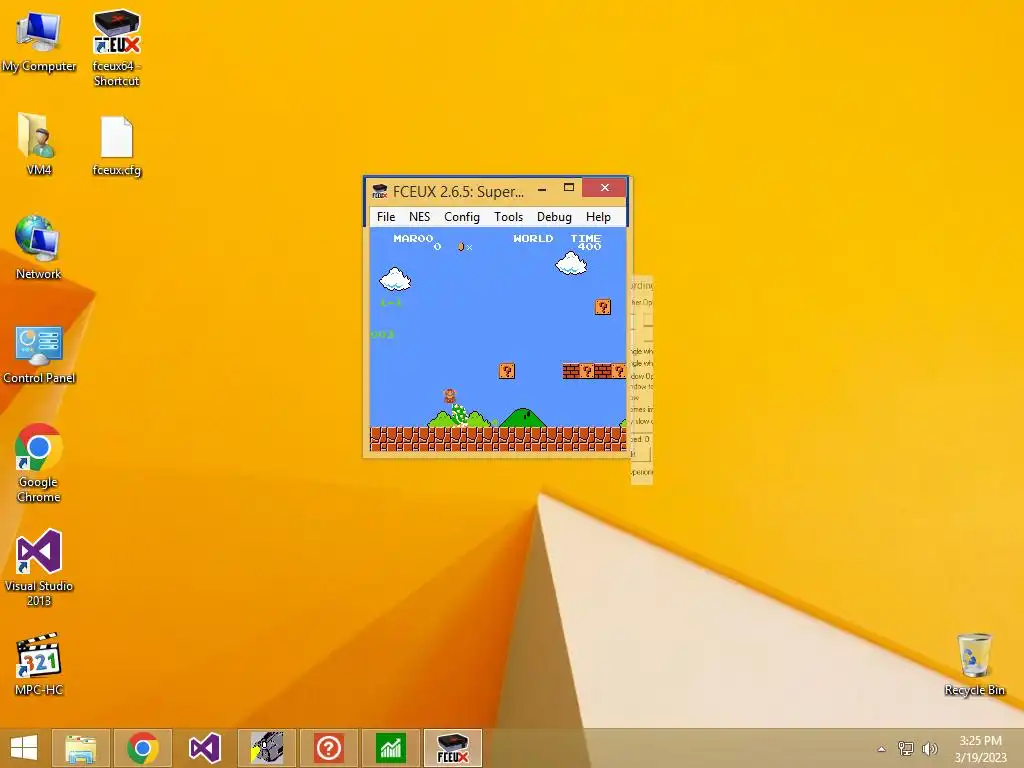Click the taskbar clock showing 3:25 PM

pos(980,749)
